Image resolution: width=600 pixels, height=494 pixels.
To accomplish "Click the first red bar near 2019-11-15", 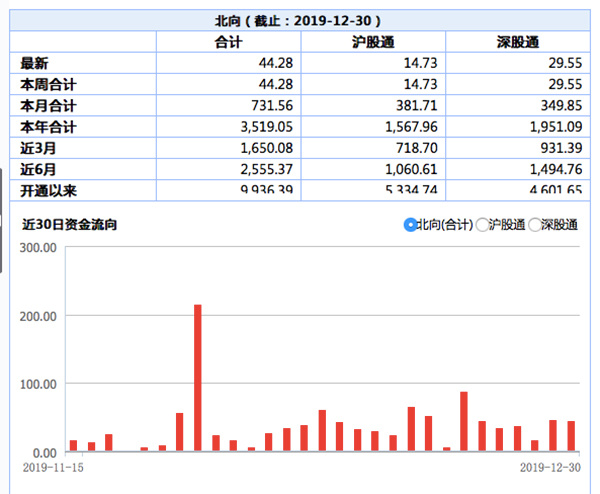I will pyautogui.click(x=73, y=445).
